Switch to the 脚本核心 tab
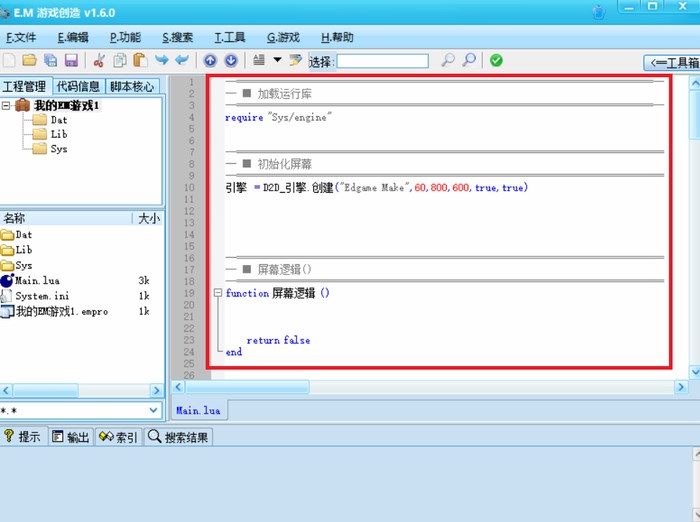The width and height of the screenshot is (700, 522). point(132,86)
